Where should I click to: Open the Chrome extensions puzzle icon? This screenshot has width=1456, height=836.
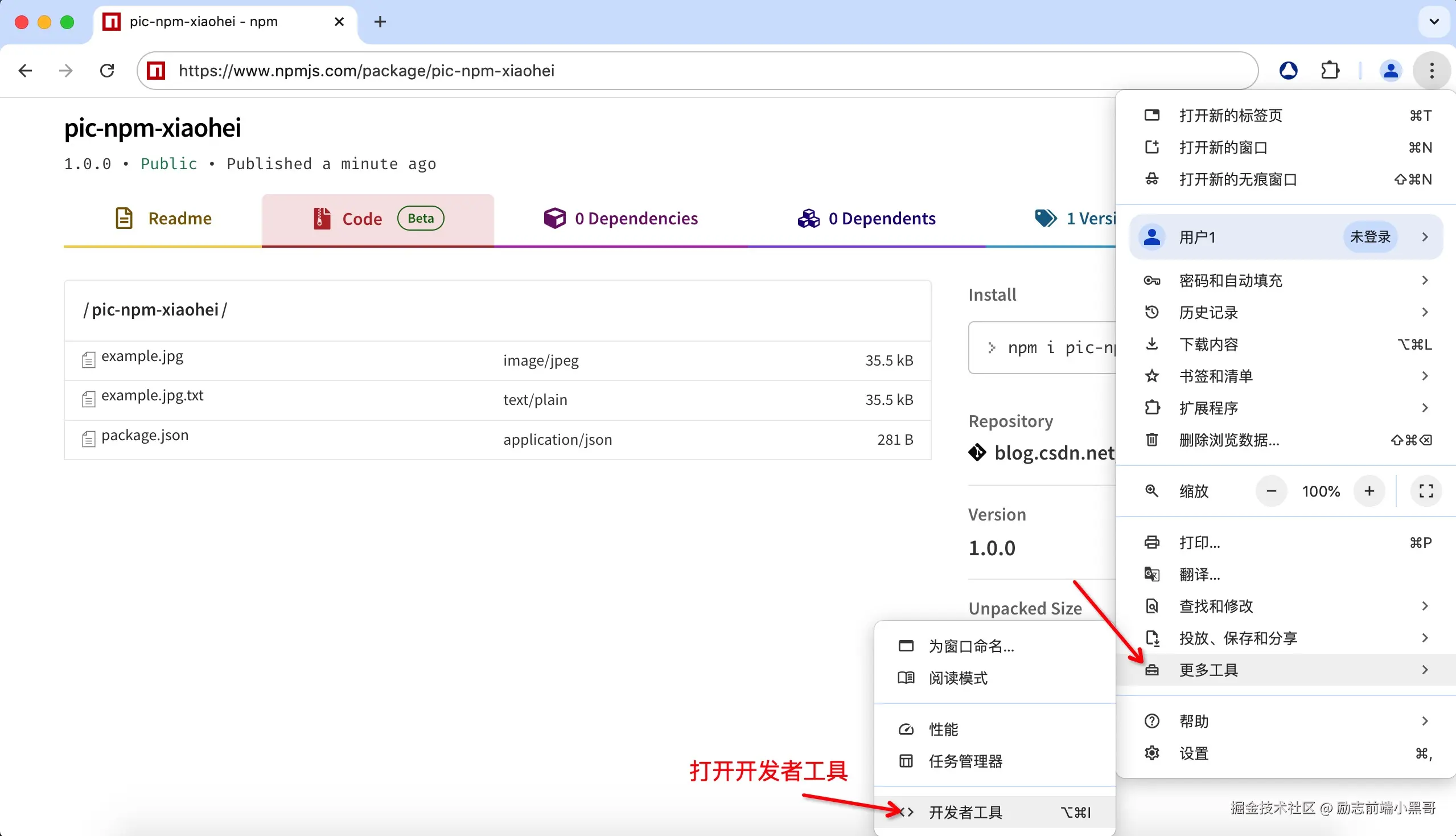[1330, 70]
